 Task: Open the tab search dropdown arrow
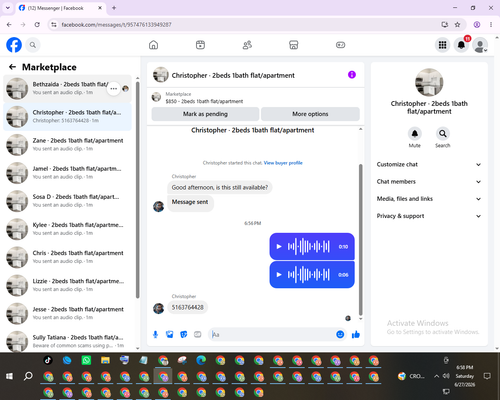click(x=8, y=8)
